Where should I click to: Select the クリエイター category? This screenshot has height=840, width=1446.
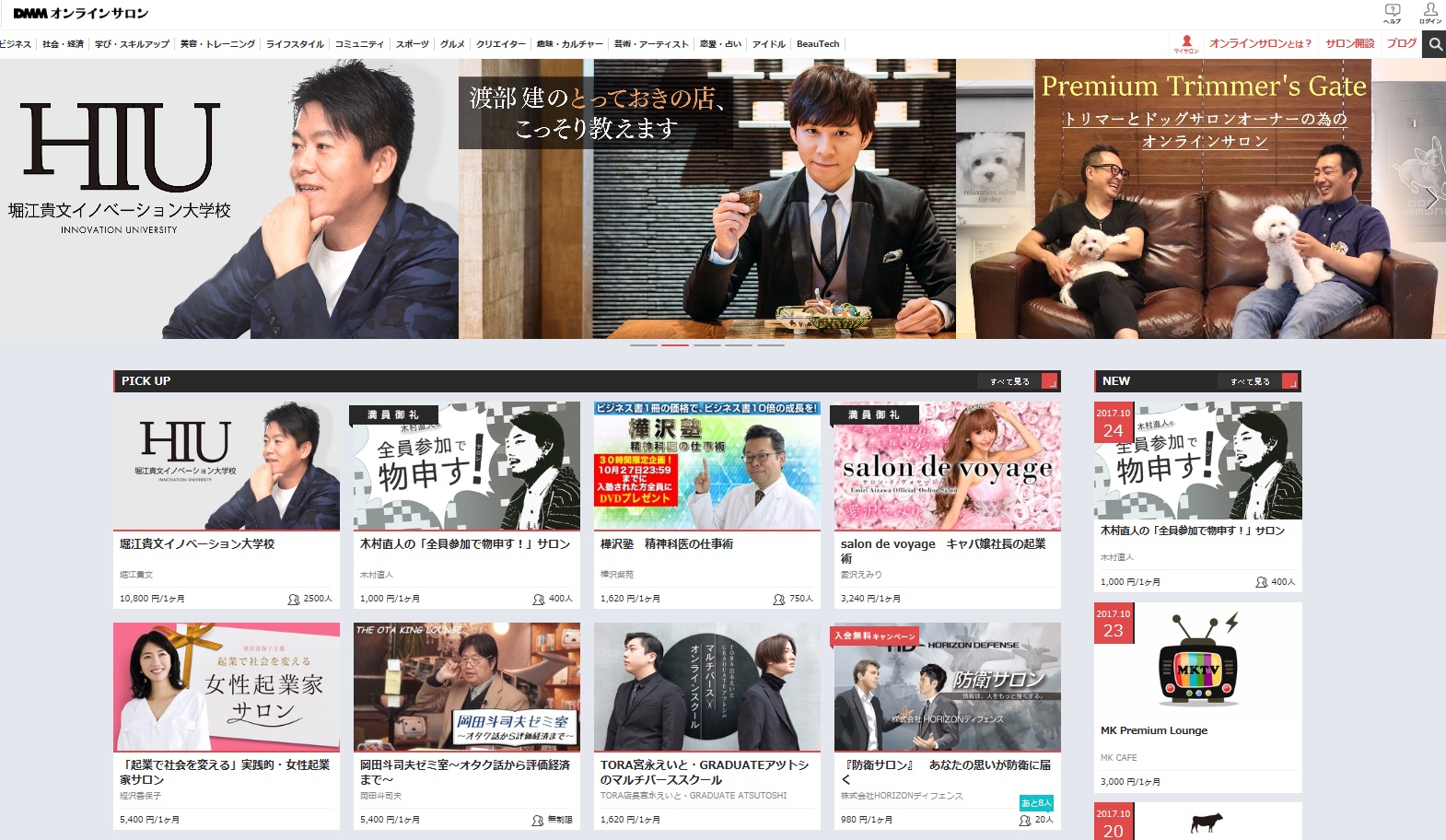click(x=501, y=44)
